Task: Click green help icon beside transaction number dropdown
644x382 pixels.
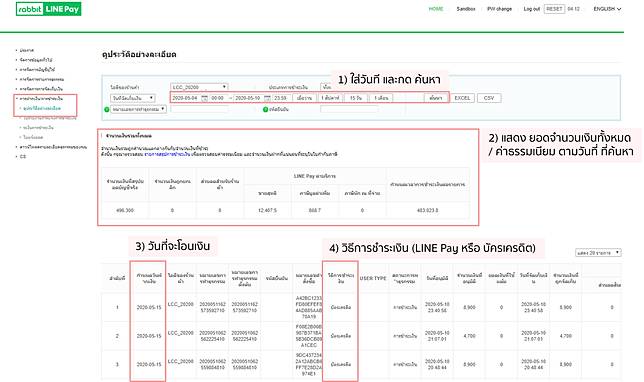Action: point(107,109)
